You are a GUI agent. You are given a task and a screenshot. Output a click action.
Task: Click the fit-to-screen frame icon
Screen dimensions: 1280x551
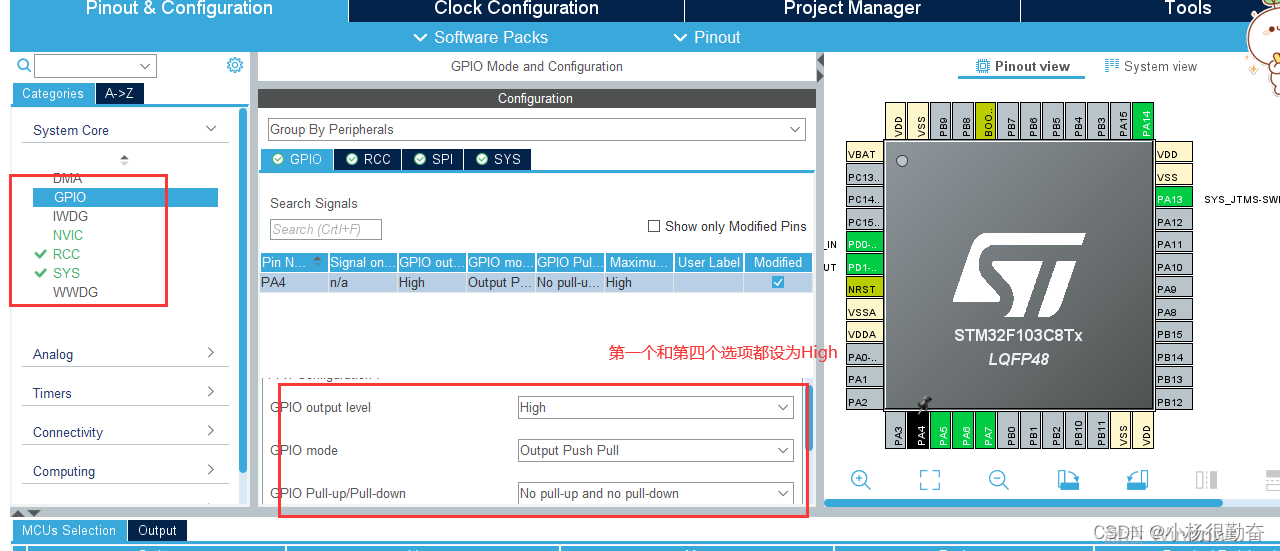[930, 480]
